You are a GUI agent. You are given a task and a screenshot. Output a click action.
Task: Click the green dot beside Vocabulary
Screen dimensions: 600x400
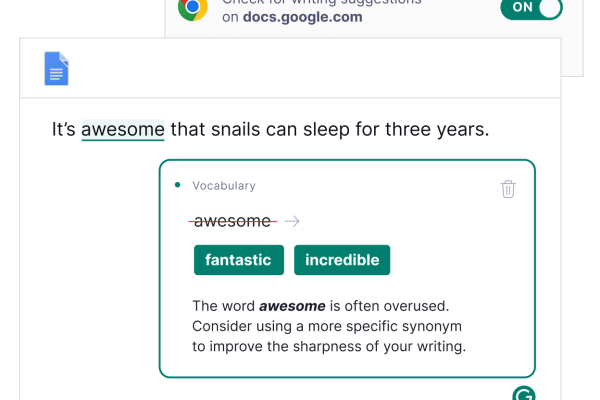[177, 185]
